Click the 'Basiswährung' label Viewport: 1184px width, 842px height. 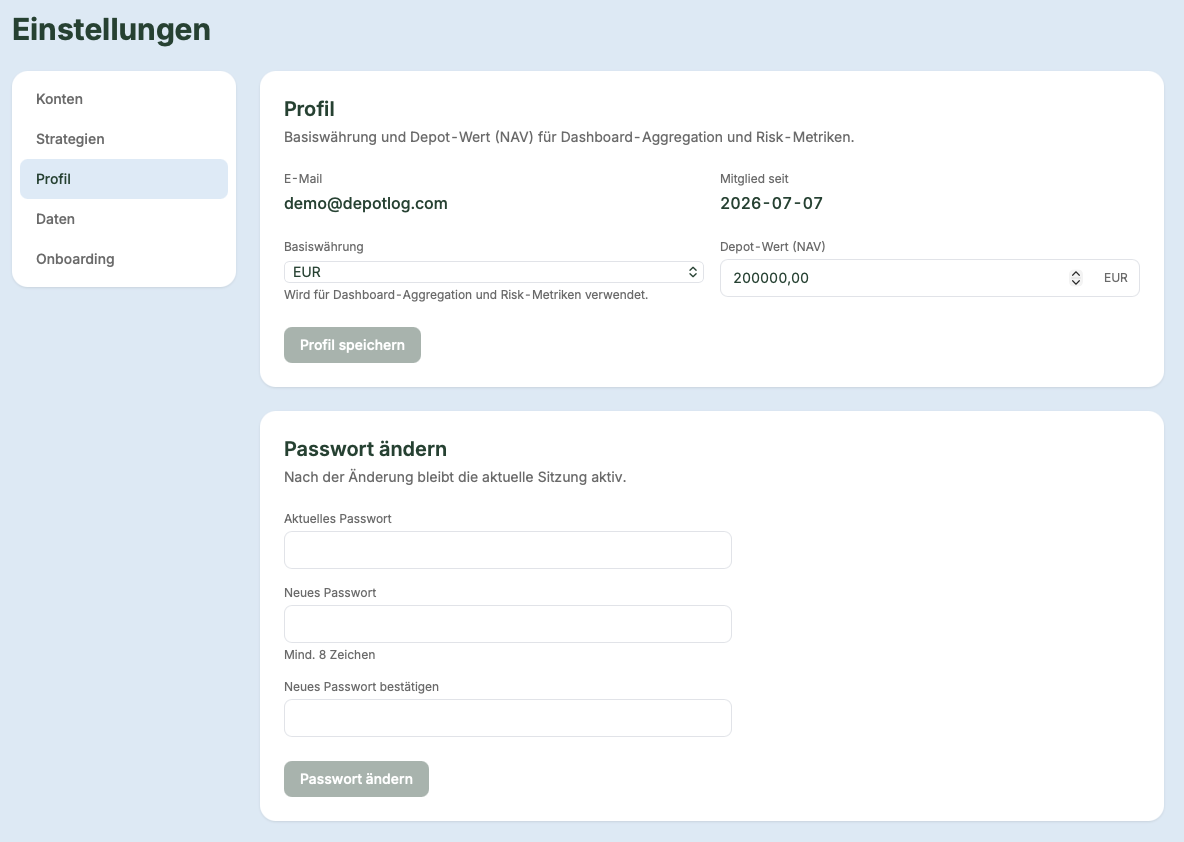(323, 247)
